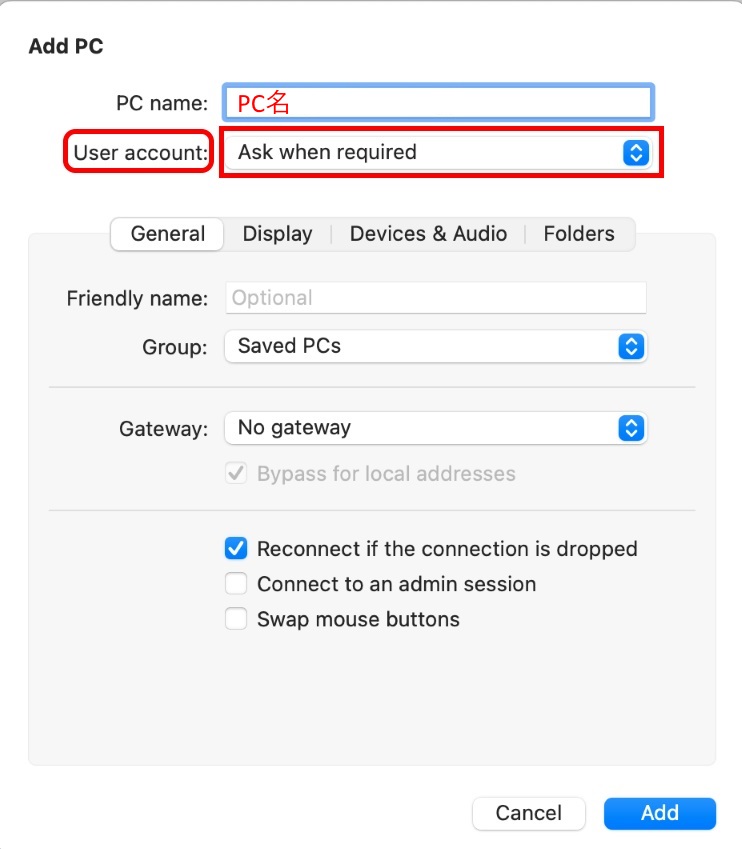Click the Friendly name label
742x849 pixels.
pos(137,298)
